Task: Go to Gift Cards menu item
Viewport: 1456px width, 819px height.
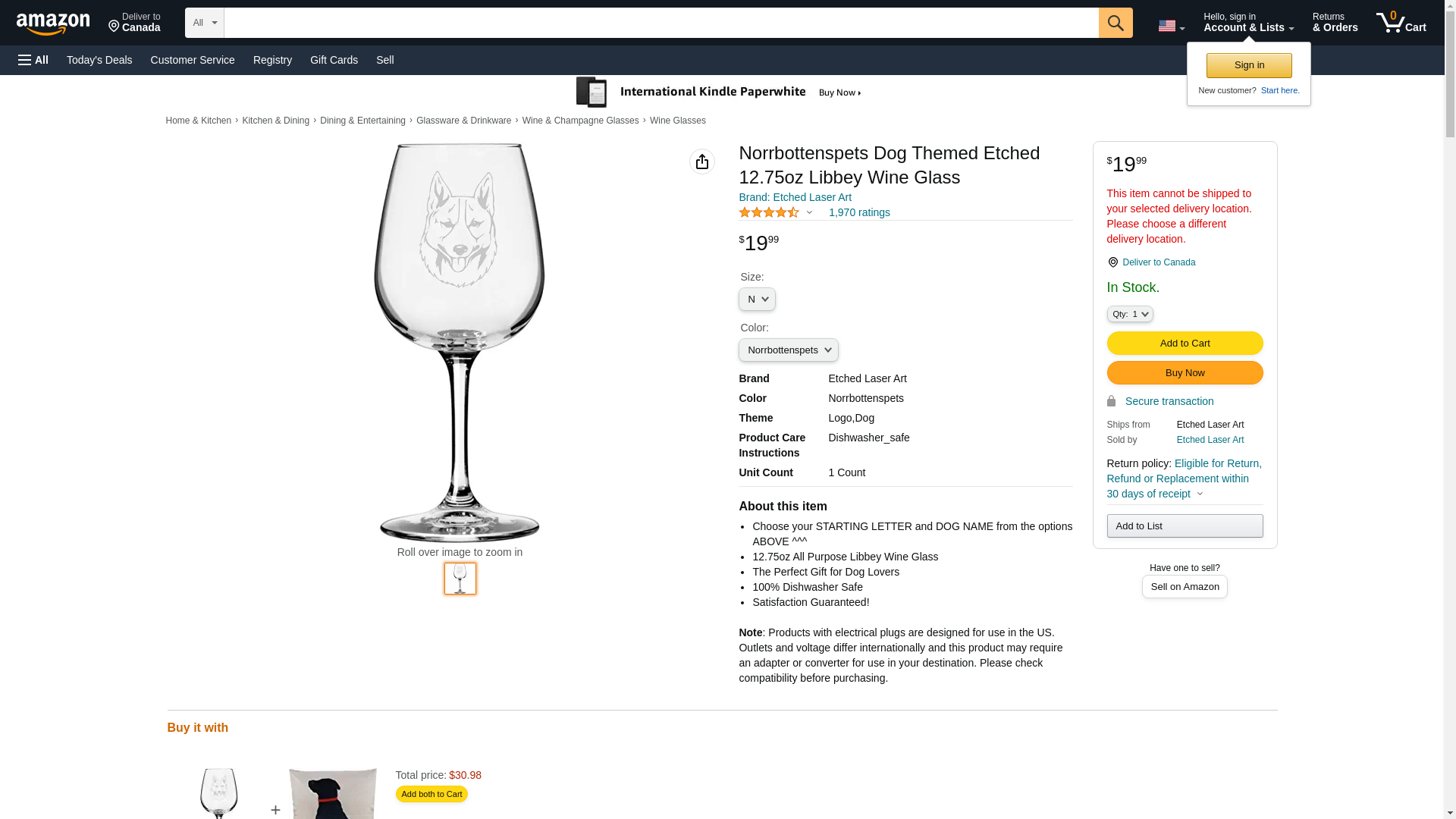Action: pos(334,60)
